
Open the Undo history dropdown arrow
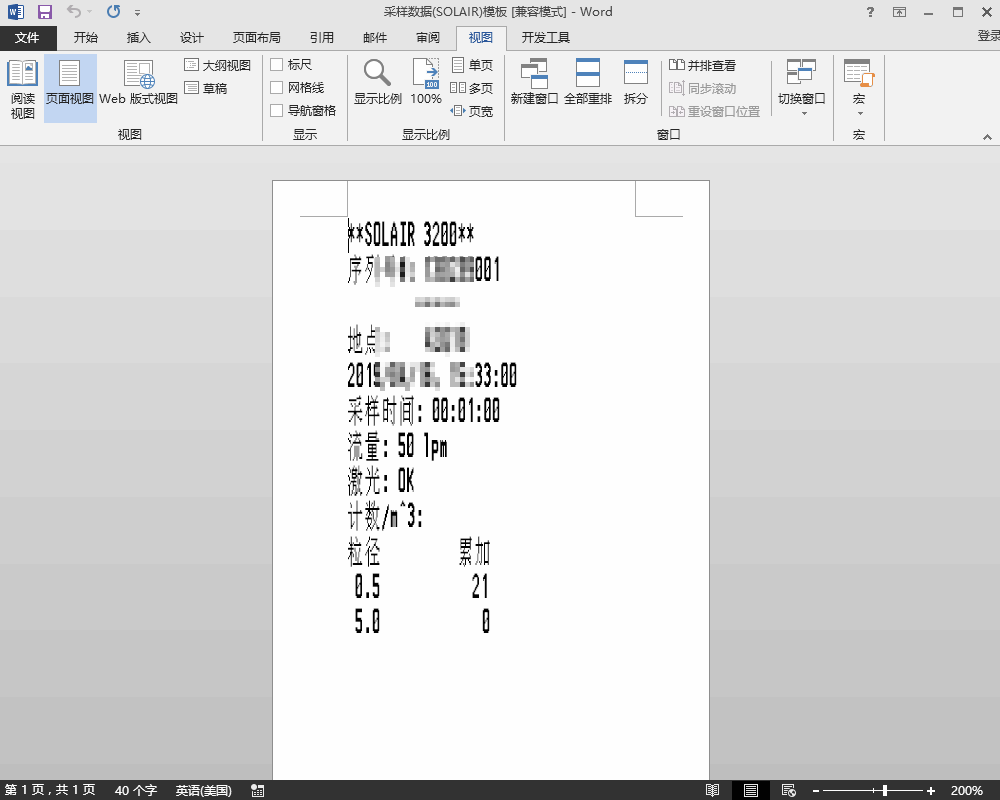point(89,12)
